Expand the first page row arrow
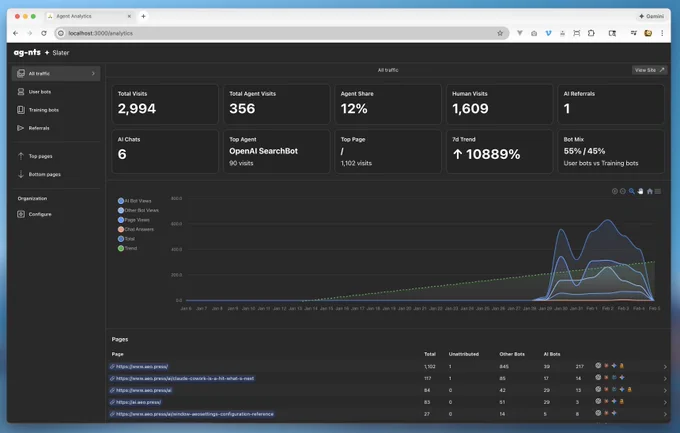 click(665, 367)
